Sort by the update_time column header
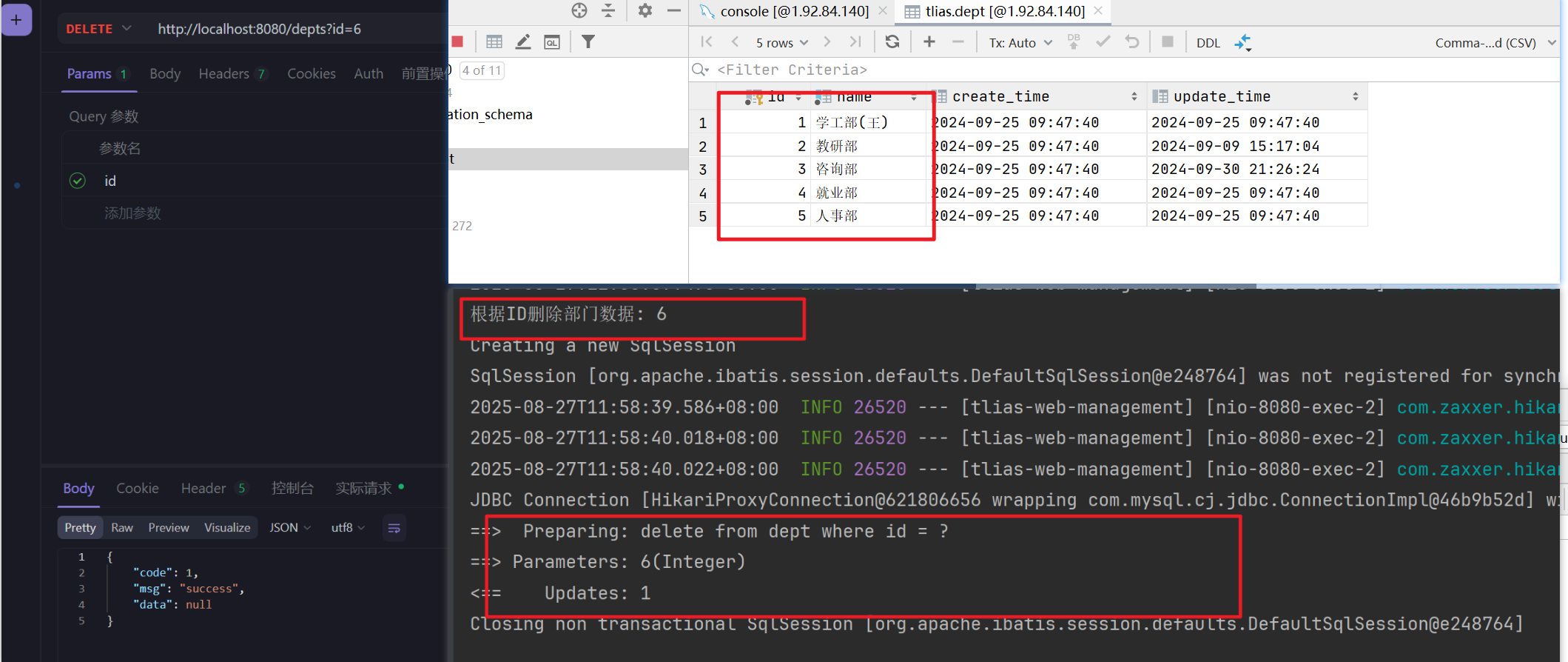The width and height of the screenshot is (1568, 662). [x=1222, y=96]
